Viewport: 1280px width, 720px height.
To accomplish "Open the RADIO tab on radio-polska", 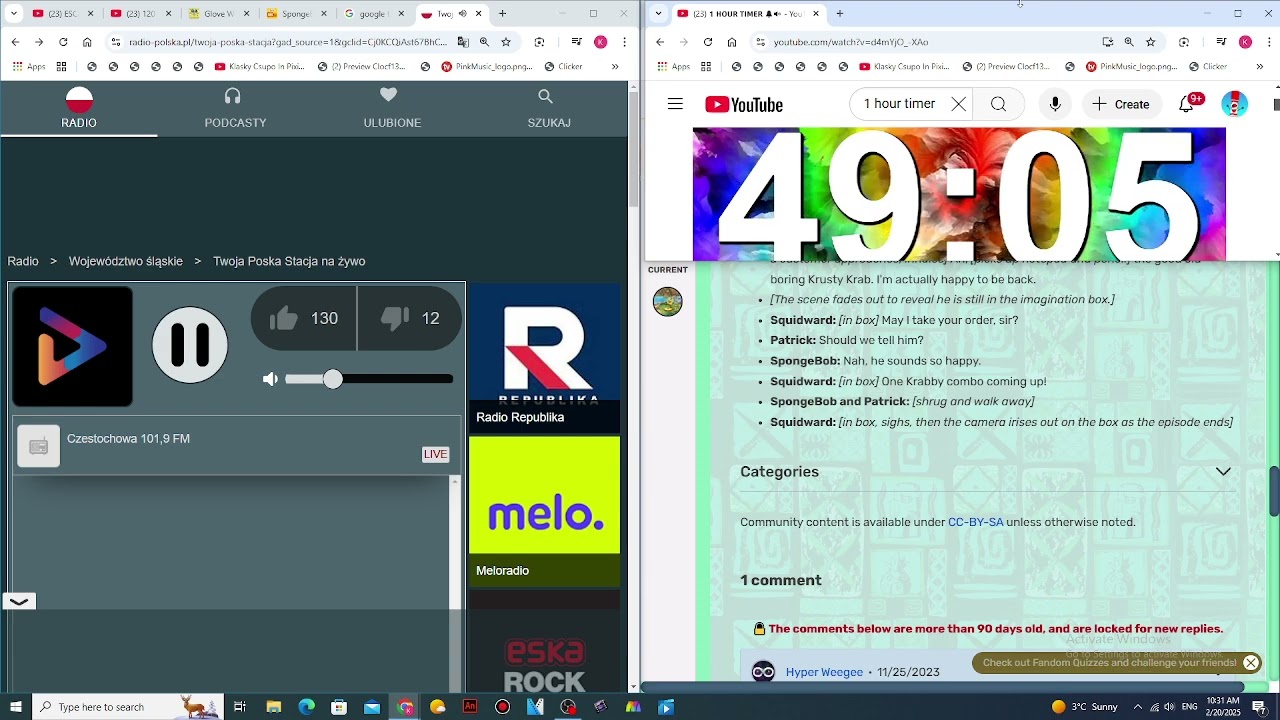I will [x=79, y=108].
